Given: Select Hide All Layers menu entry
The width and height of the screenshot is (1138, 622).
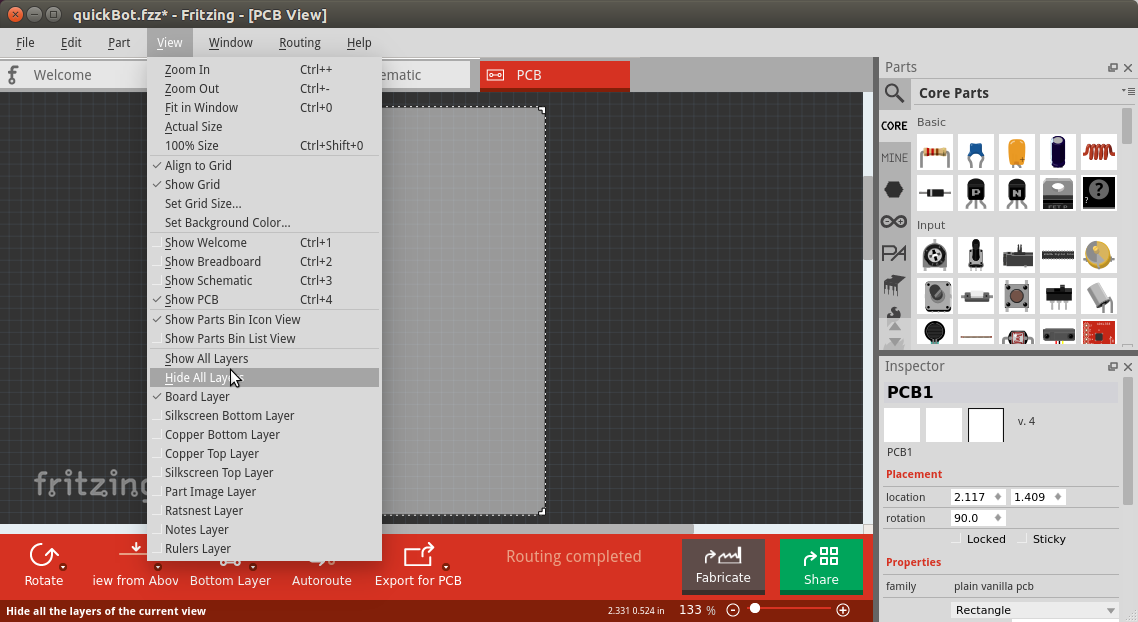Looking at the screenshot, I should [x=205, y=378].
